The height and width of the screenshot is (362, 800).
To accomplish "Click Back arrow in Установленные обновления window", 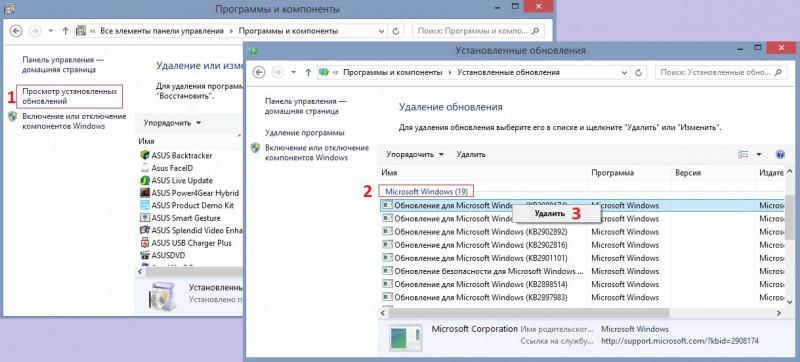I will [259, 72].
